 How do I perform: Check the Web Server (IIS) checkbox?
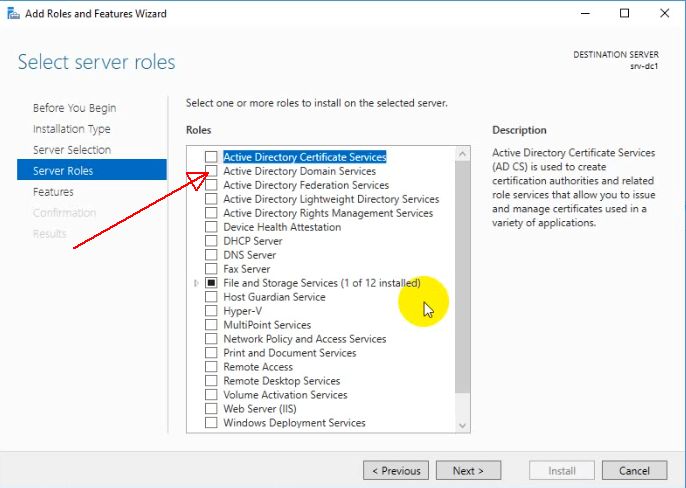(211, 409)
